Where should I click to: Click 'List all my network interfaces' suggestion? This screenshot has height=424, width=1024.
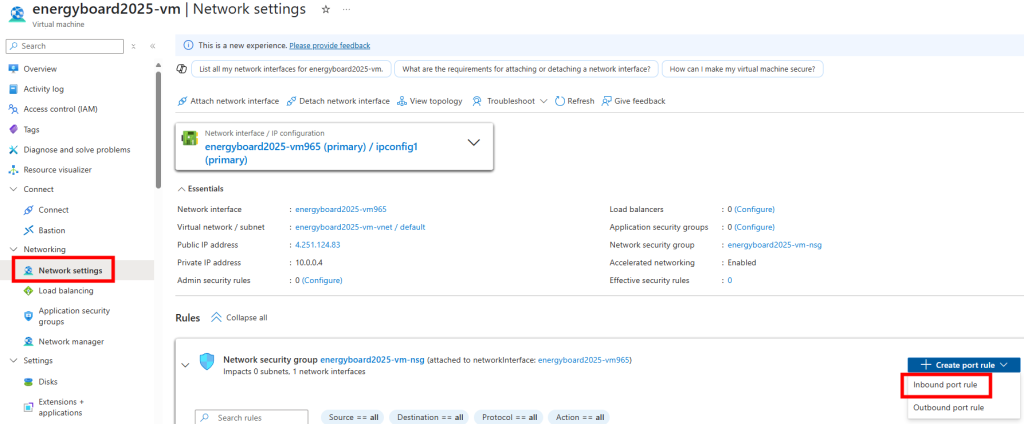291,69
